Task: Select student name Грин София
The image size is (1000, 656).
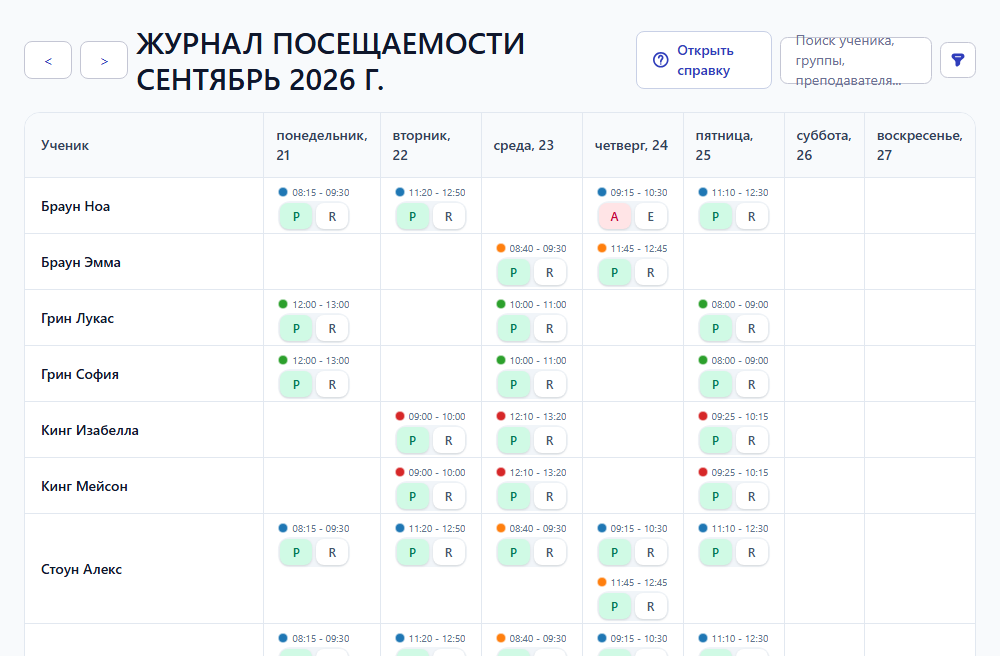Action: (x=80, y=374)
